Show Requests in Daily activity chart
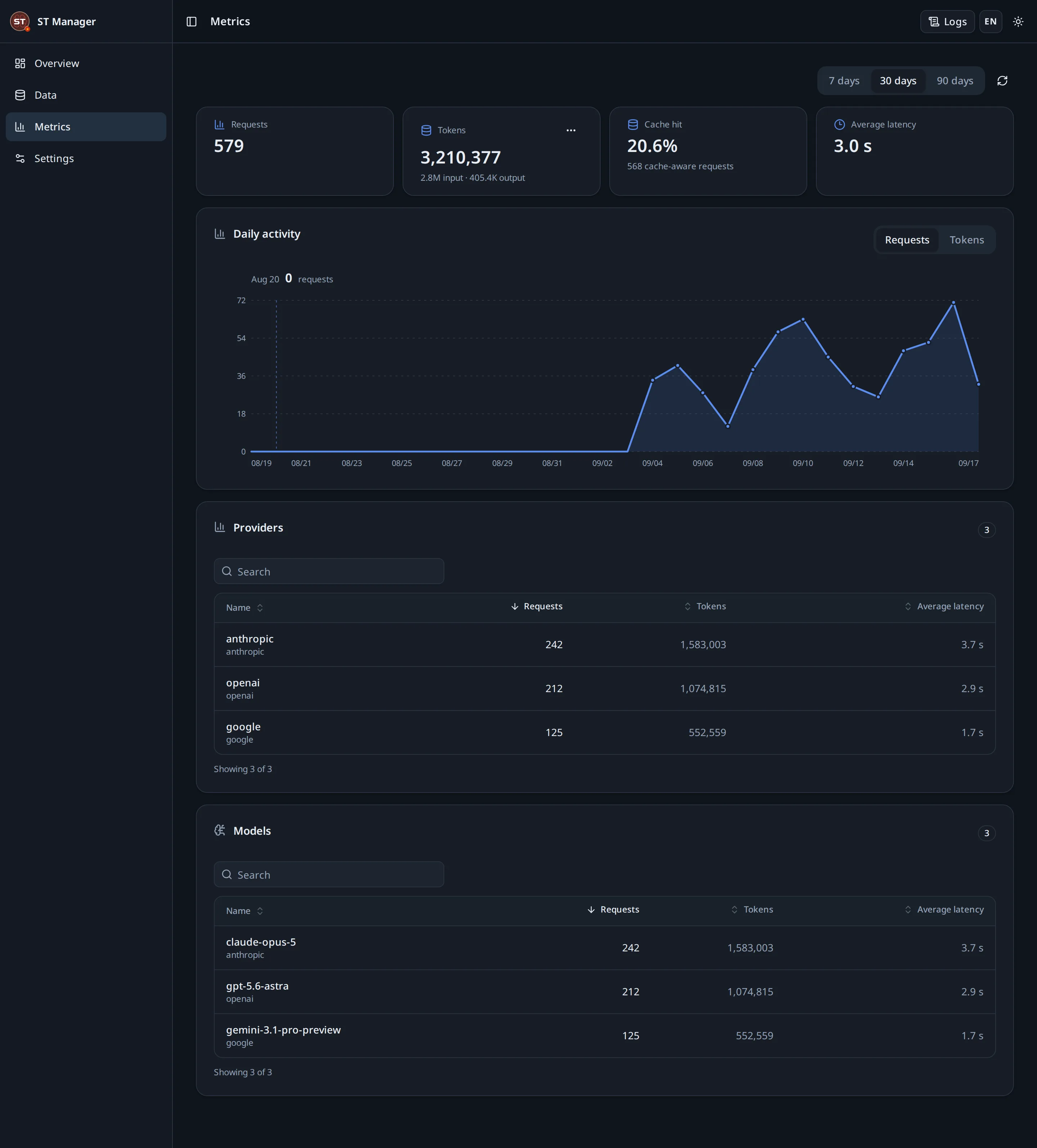The image size is (1037, 1148). pyautogui.click(x=907, y=240)
